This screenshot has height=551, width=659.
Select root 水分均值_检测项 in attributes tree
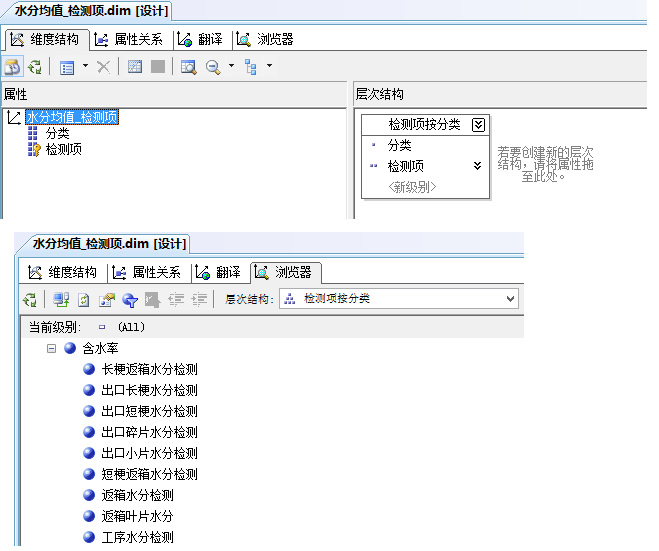coord(72,117)
